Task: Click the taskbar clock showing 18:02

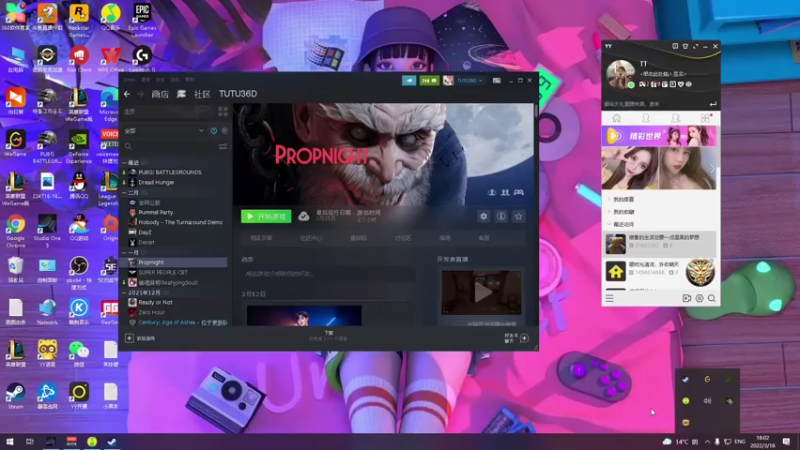Action: click(x=763, y=441)
